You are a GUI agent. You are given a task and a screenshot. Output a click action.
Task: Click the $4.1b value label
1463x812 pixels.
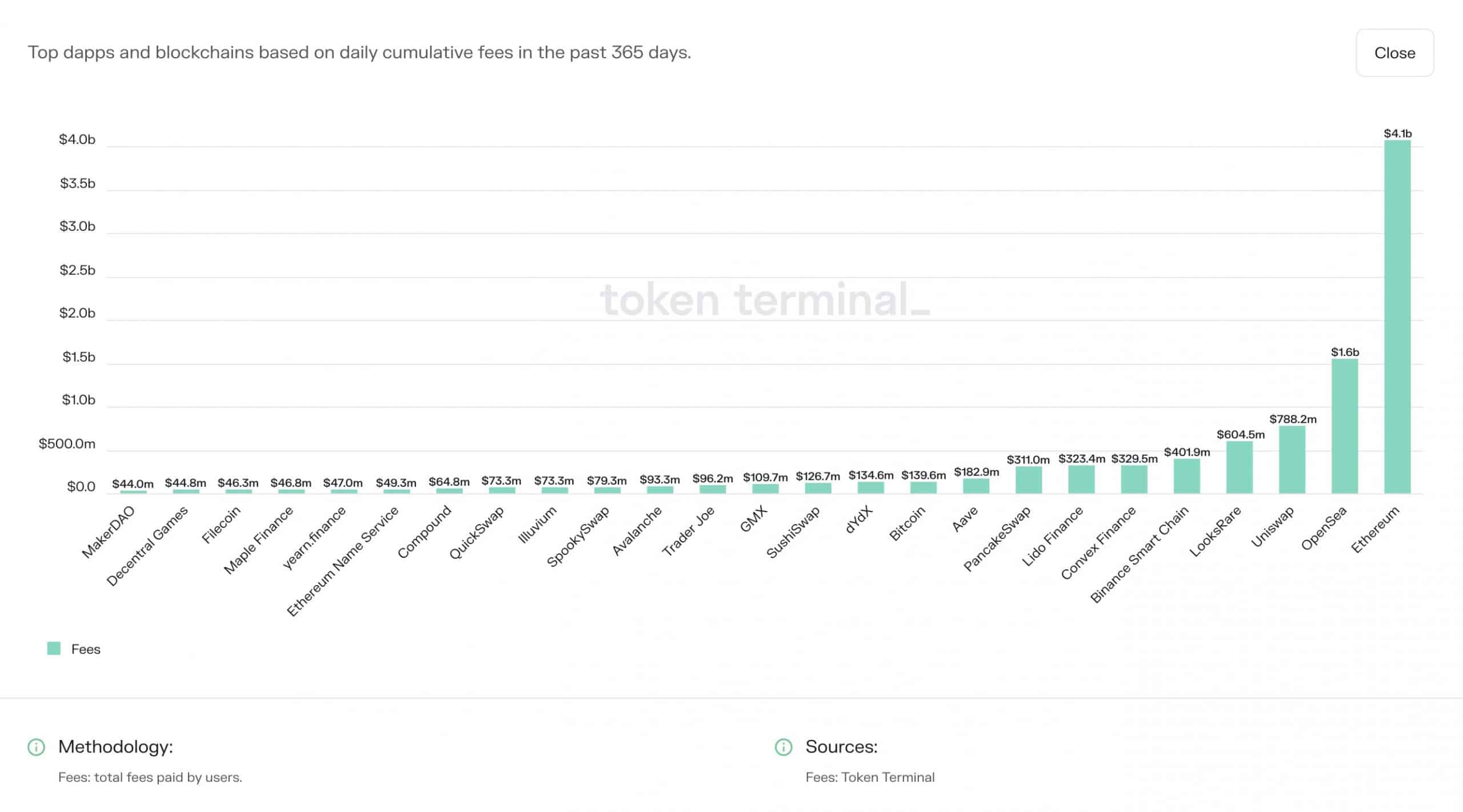[x=1397, y=134]
